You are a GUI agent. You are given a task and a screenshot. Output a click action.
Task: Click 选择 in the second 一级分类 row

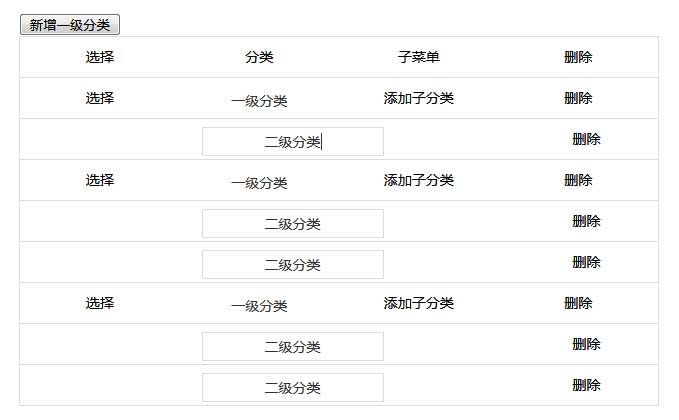click(99, 180)
